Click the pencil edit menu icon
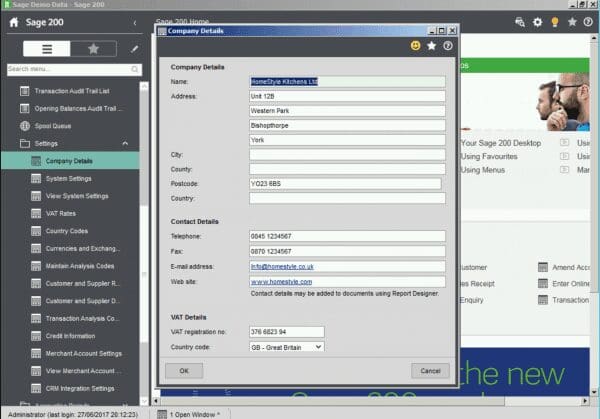 pos(134,49)
